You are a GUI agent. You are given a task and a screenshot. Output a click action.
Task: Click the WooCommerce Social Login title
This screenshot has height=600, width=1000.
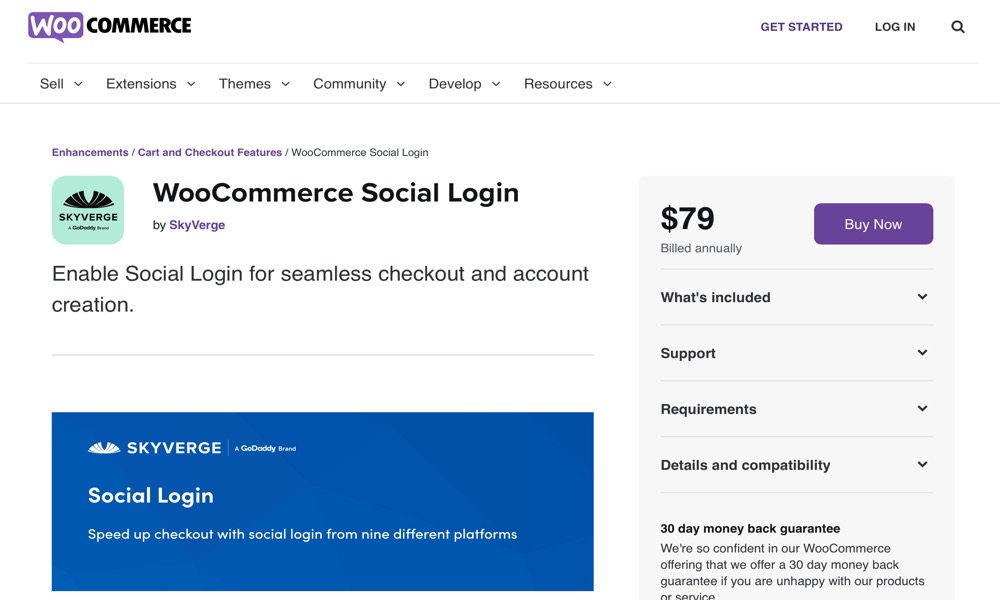tap(335, 193)
